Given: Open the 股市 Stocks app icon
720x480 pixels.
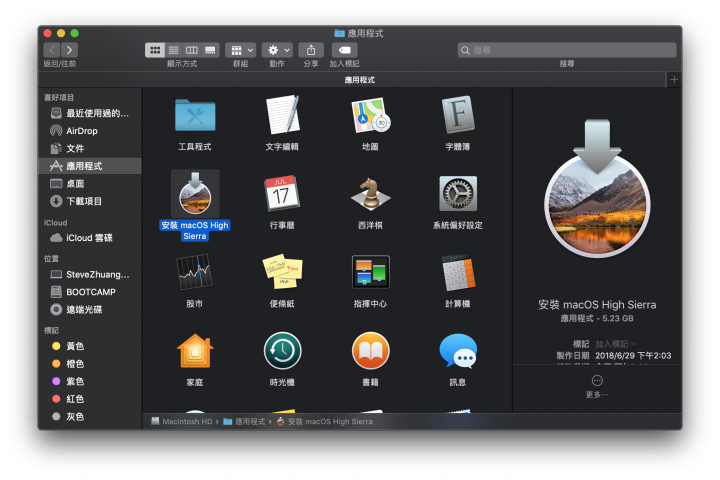Looking at the screenshot, I should [194, 272].
